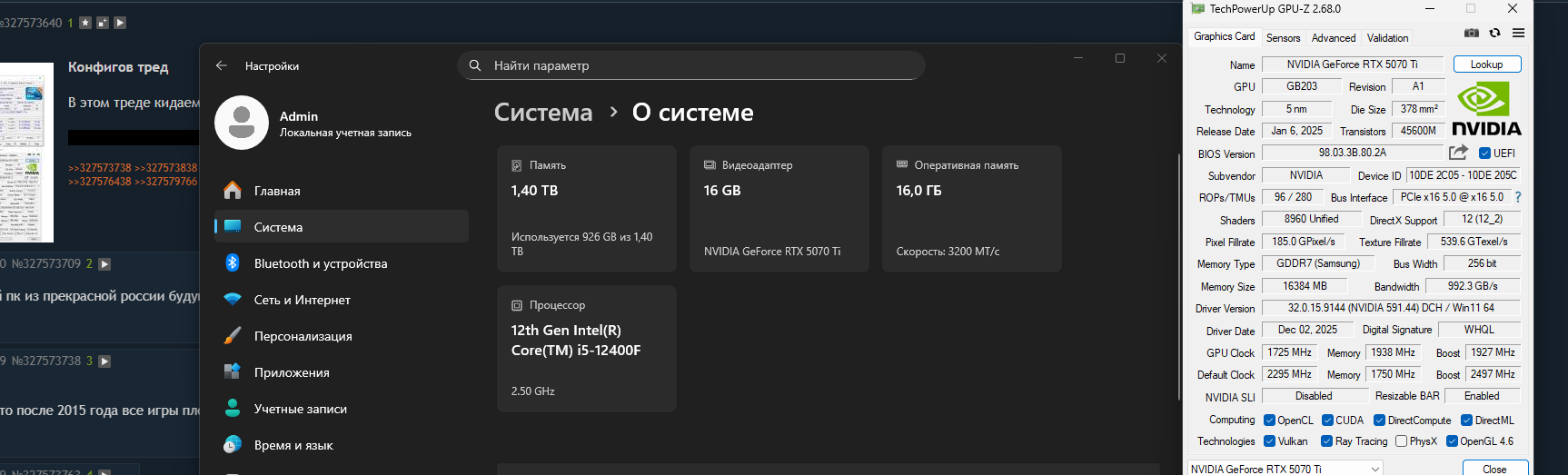The width and height of the screenshot is (1568, 475).
Task: Click the Bus Interface question mark
Action: 1517,197
